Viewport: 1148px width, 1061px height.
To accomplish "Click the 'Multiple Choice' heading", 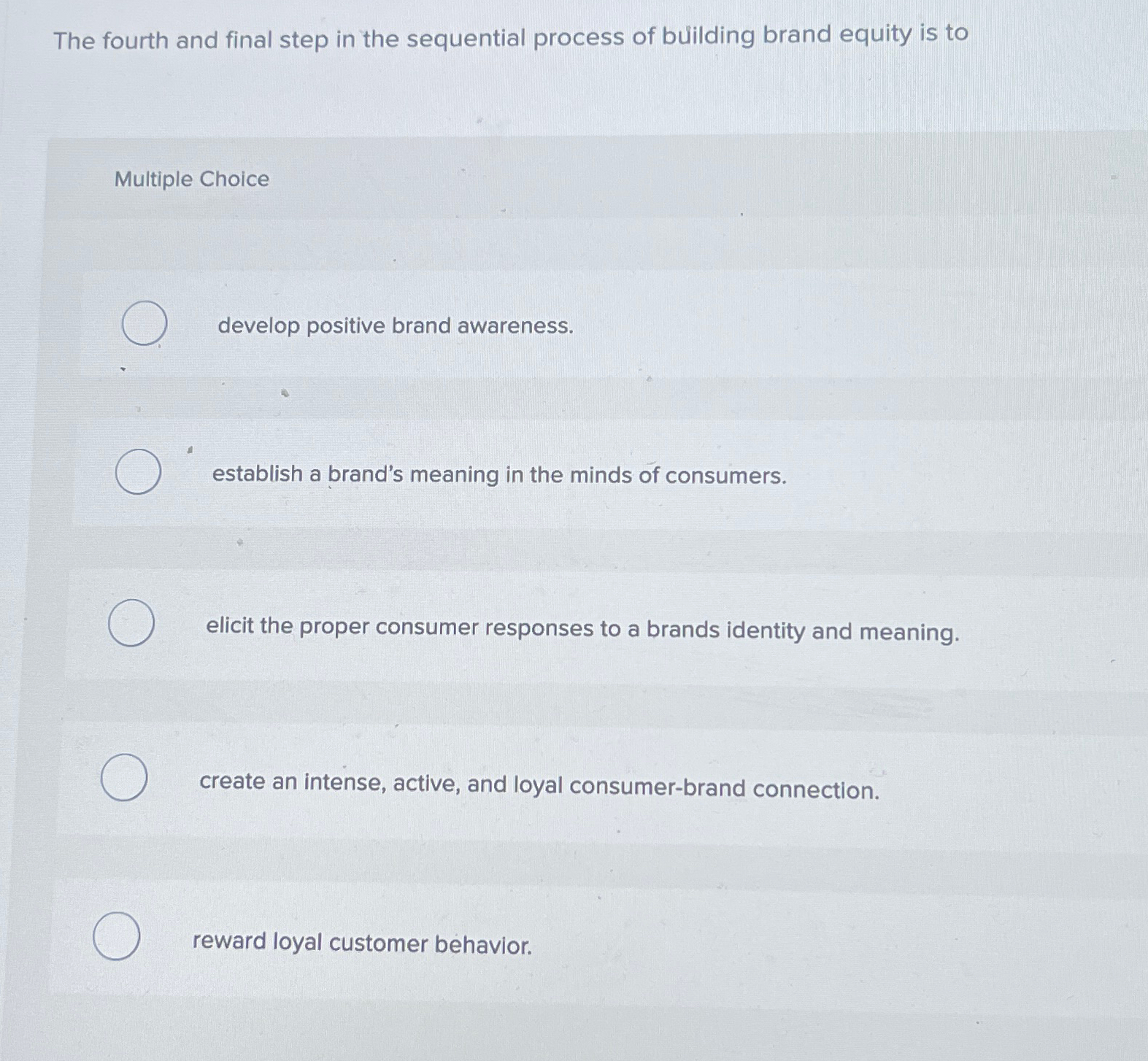I will click(192, 179).
